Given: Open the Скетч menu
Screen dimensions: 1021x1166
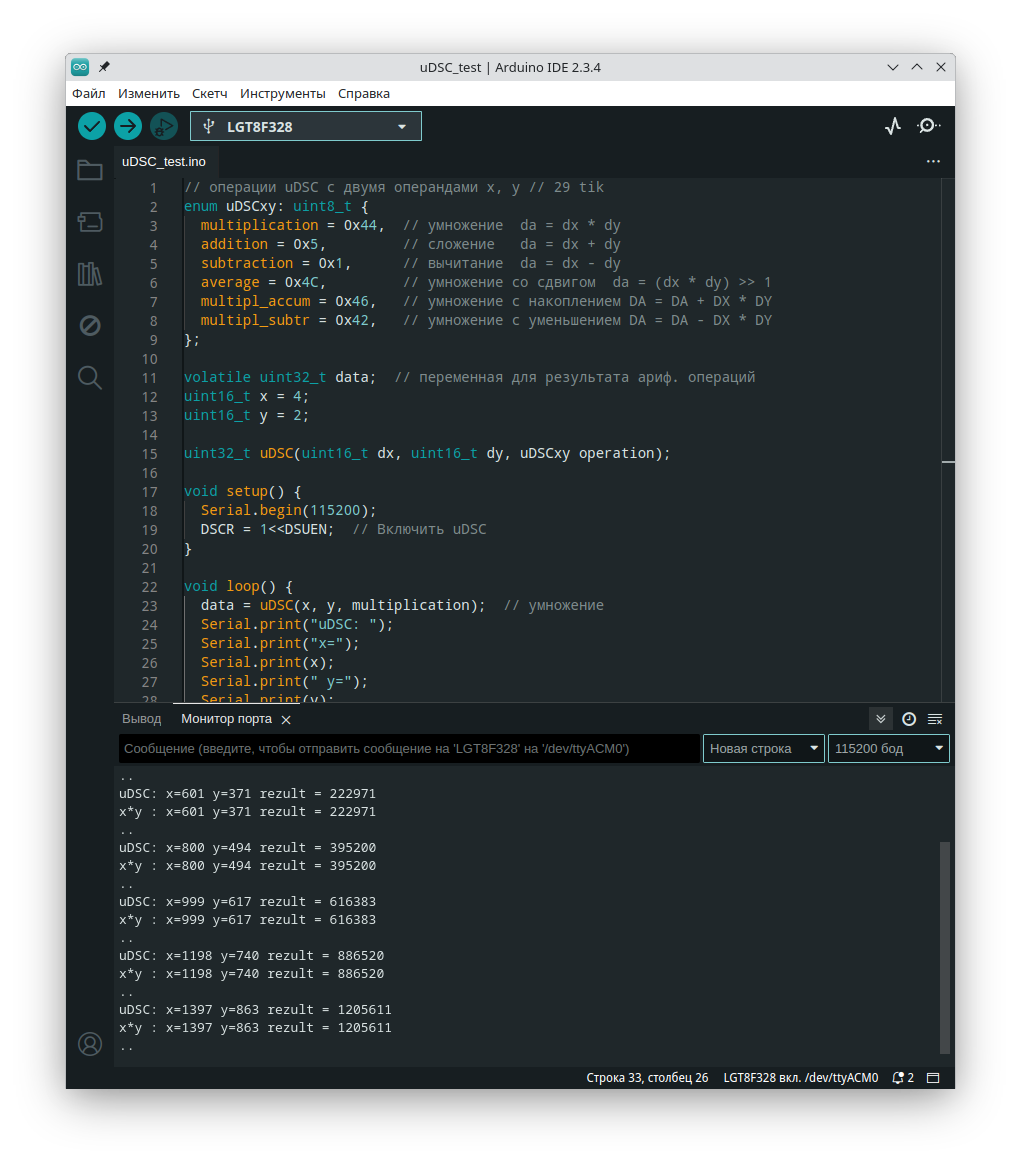Looking at the screenshot, I should coord(210,94).
